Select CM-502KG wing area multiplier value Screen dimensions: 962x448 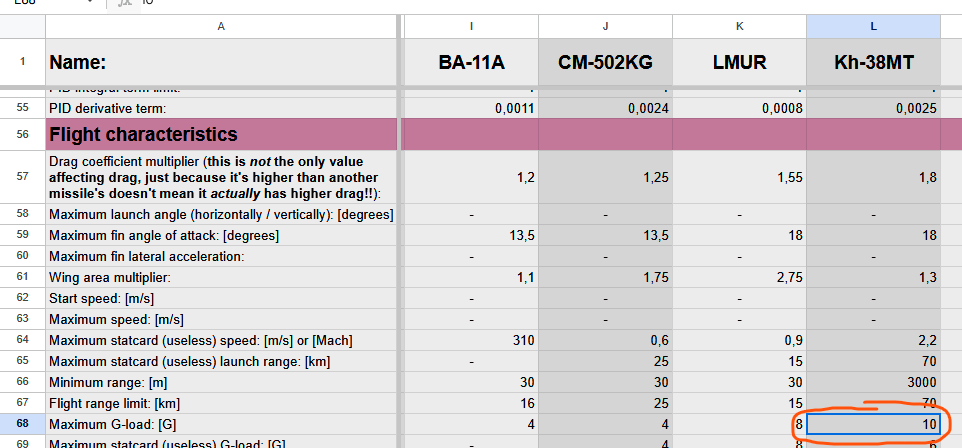[605, 277]
